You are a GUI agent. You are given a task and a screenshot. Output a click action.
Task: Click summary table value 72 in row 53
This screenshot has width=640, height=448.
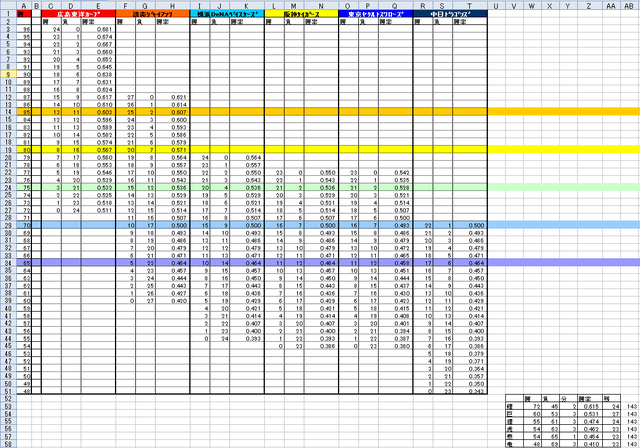pos(531,406)
